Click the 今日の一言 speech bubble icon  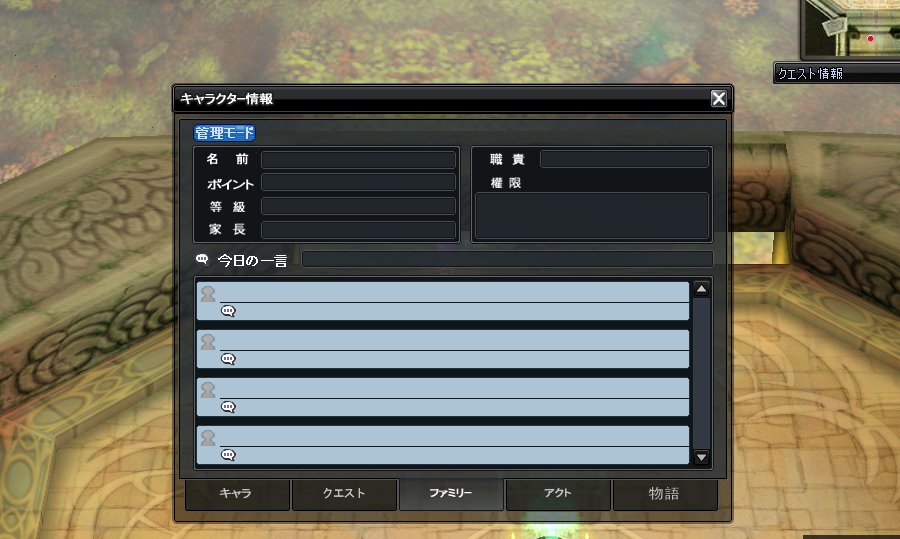coord(202,259)
